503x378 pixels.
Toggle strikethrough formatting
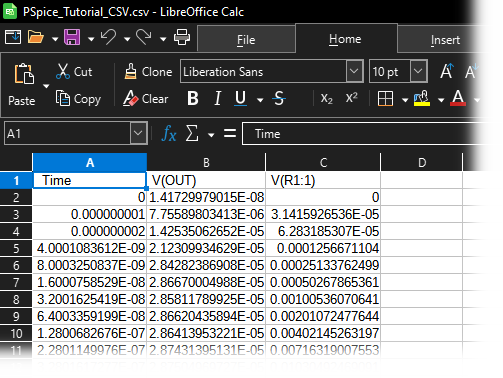279,99
